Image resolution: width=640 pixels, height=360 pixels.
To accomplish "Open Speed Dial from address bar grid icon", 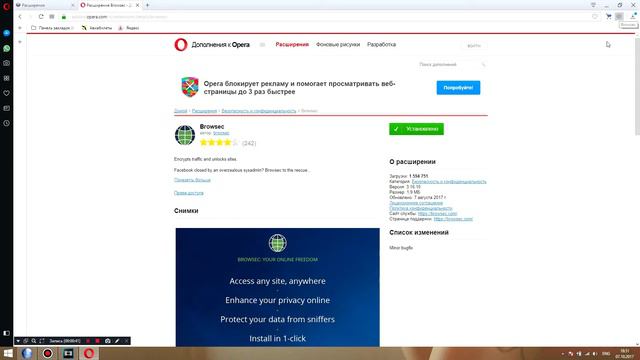I will 52,17.
